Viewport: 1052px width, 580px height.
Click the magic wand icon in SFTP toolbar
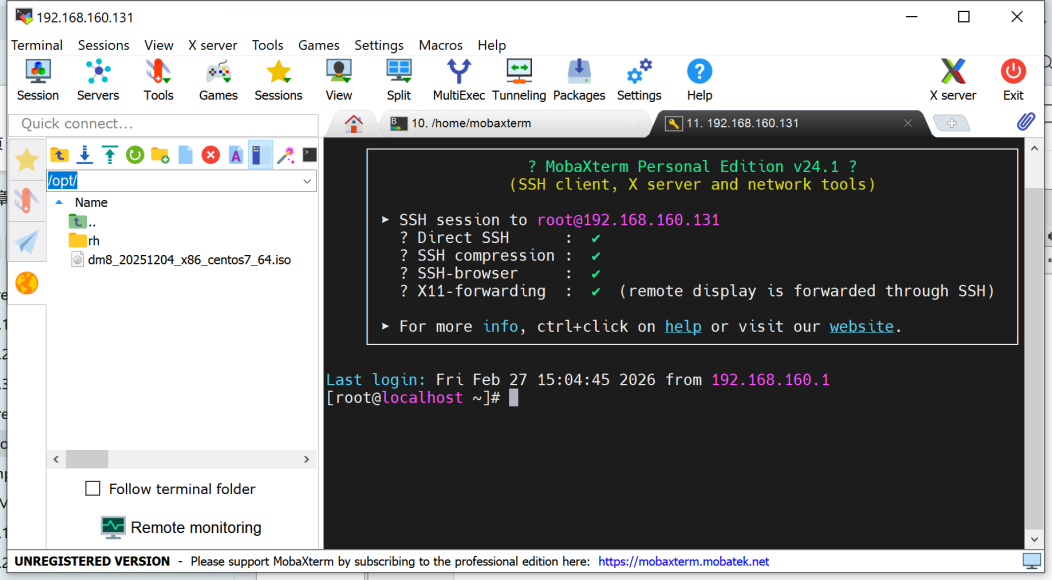286,155
